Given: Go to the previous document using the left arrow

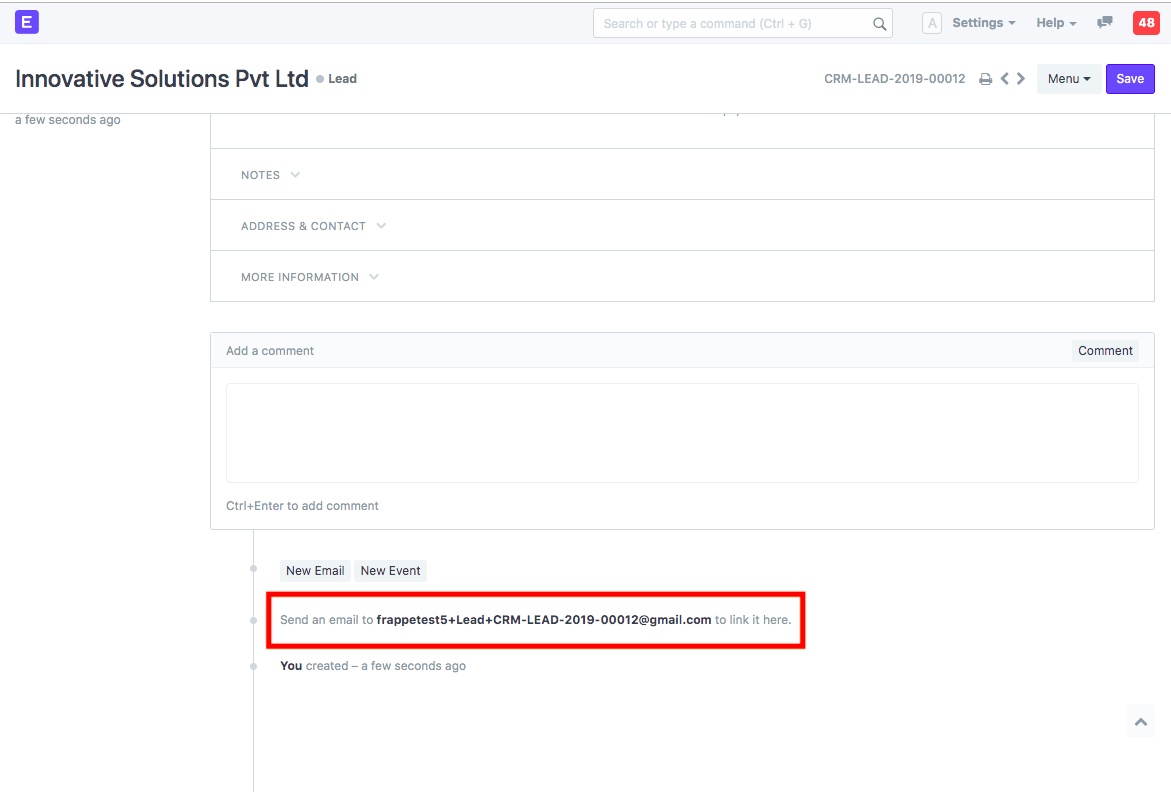Looking at the screenshot, I should coord(1004,78).
